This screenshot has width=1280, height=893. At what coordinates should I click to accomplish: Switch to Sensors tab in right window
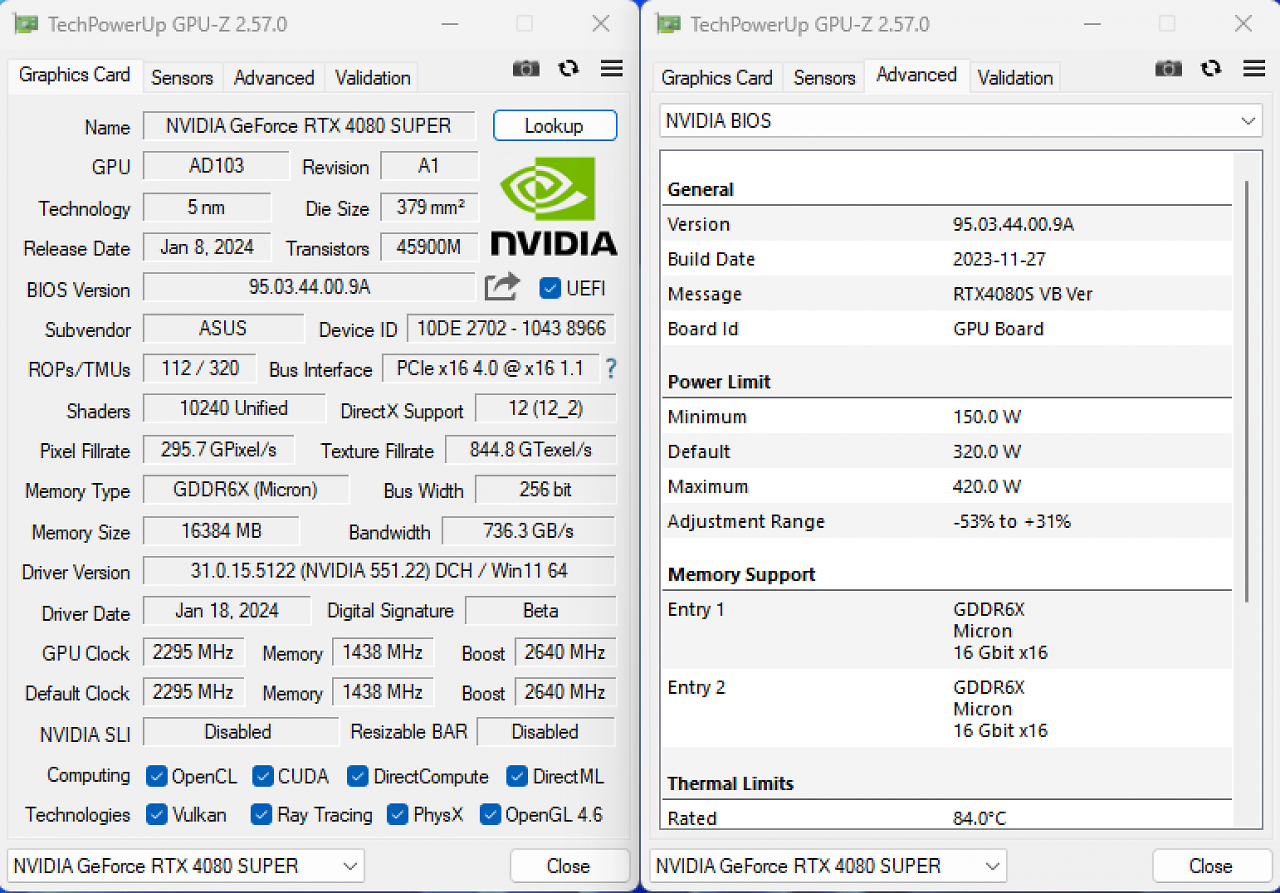[x=824, y=77]
